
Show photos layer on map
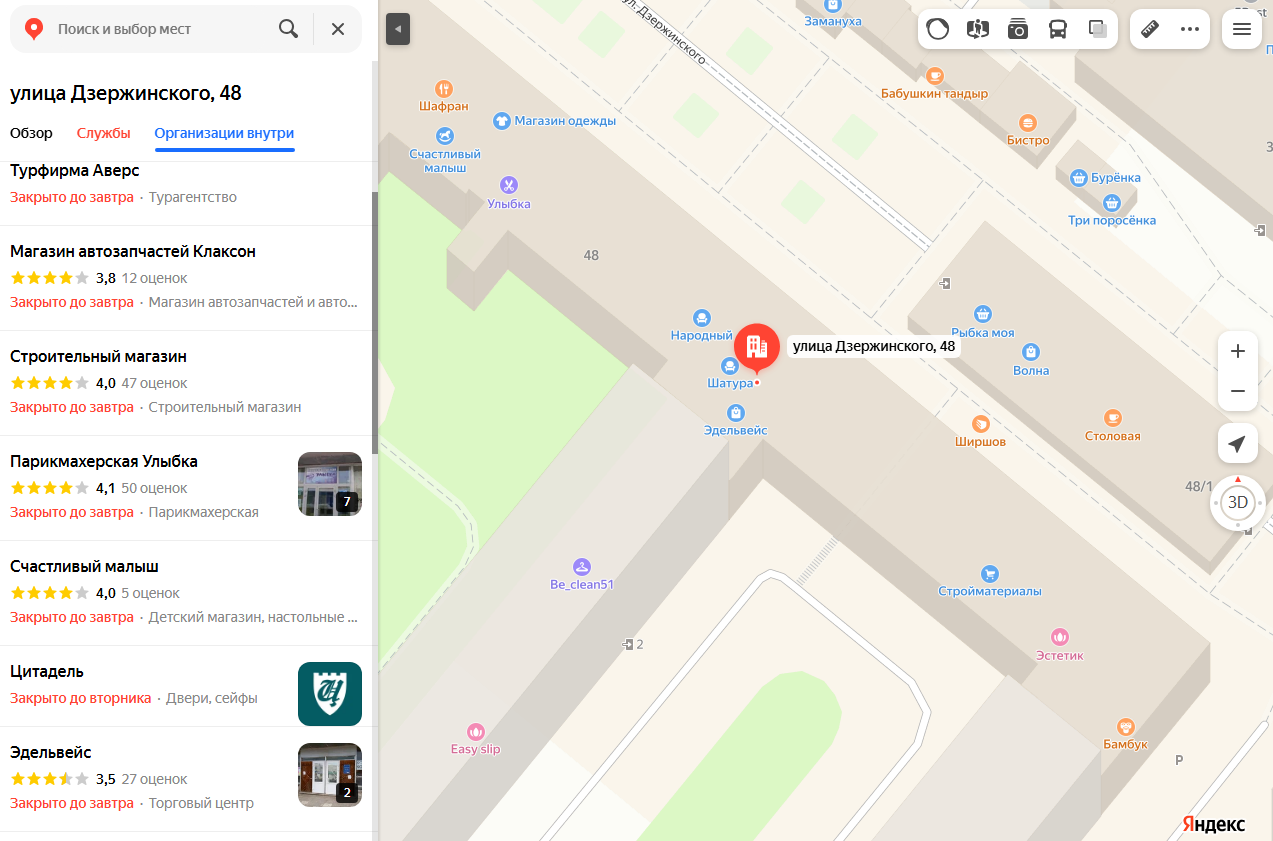pos(1018,29)
